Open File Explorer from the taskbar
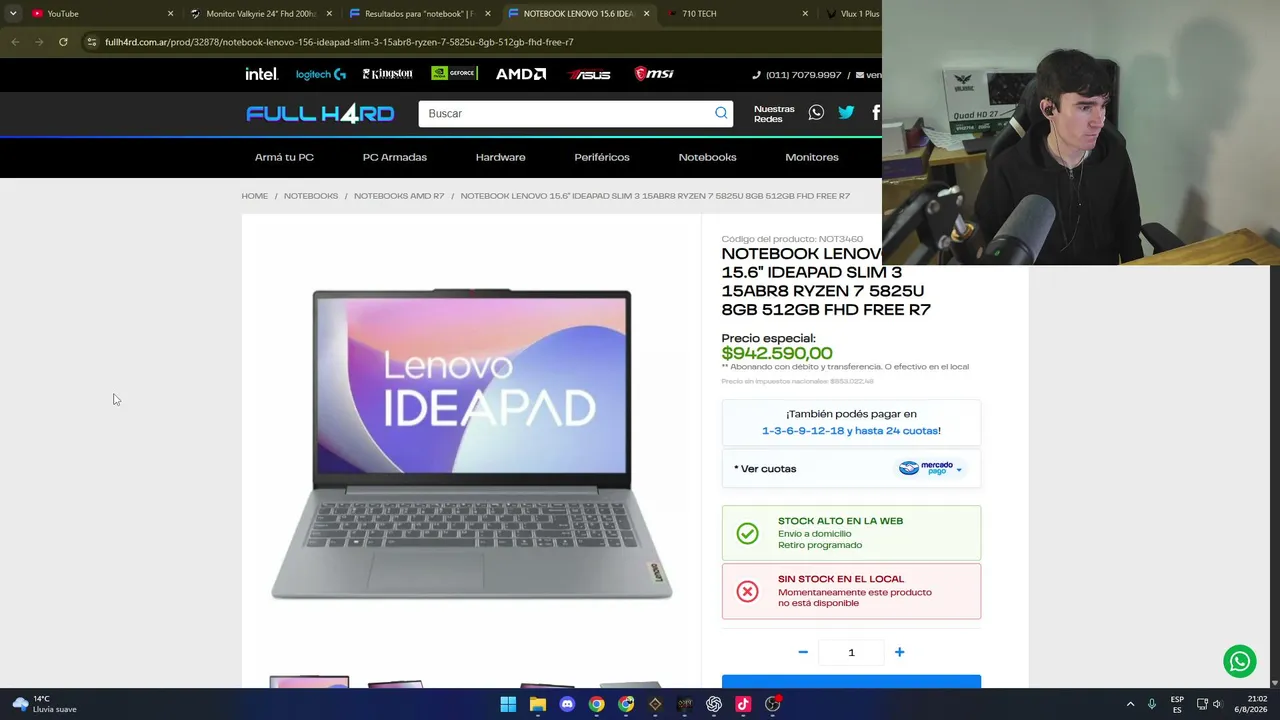The height and width of the screenshot is (720, 1280). click(x=538, y=704)
